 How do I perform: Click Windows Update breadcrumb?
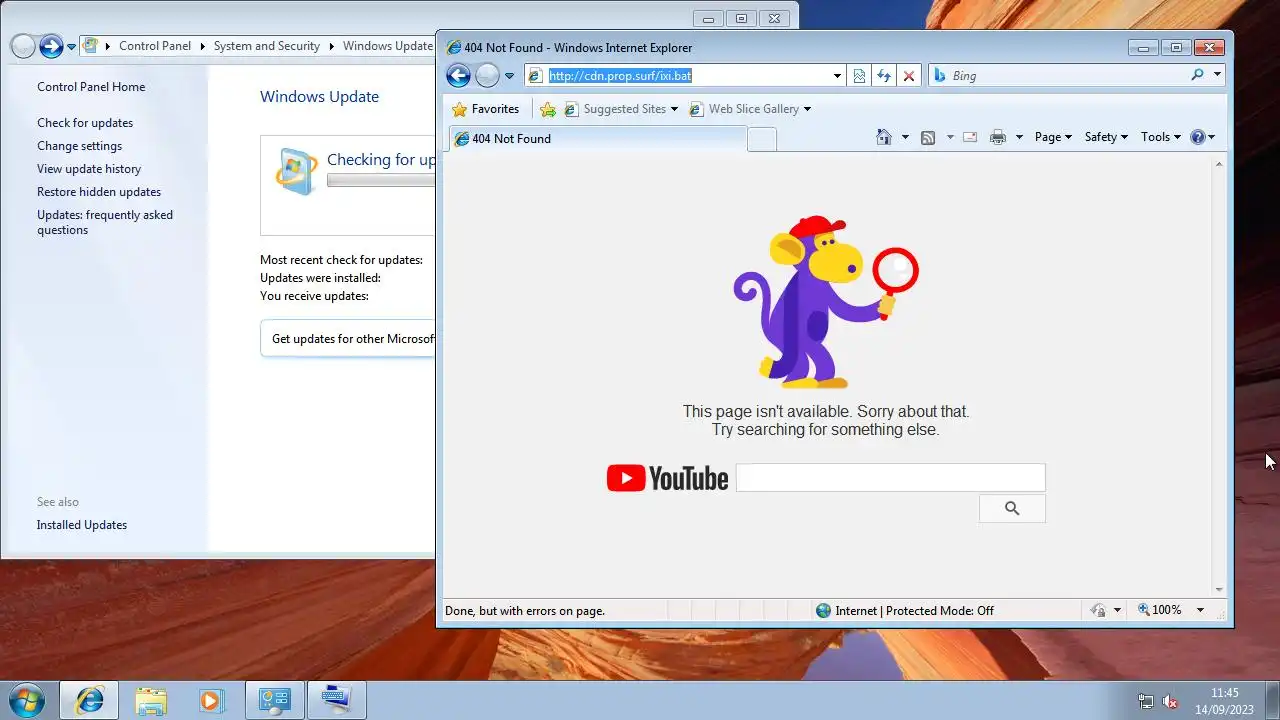click(388, 46)
